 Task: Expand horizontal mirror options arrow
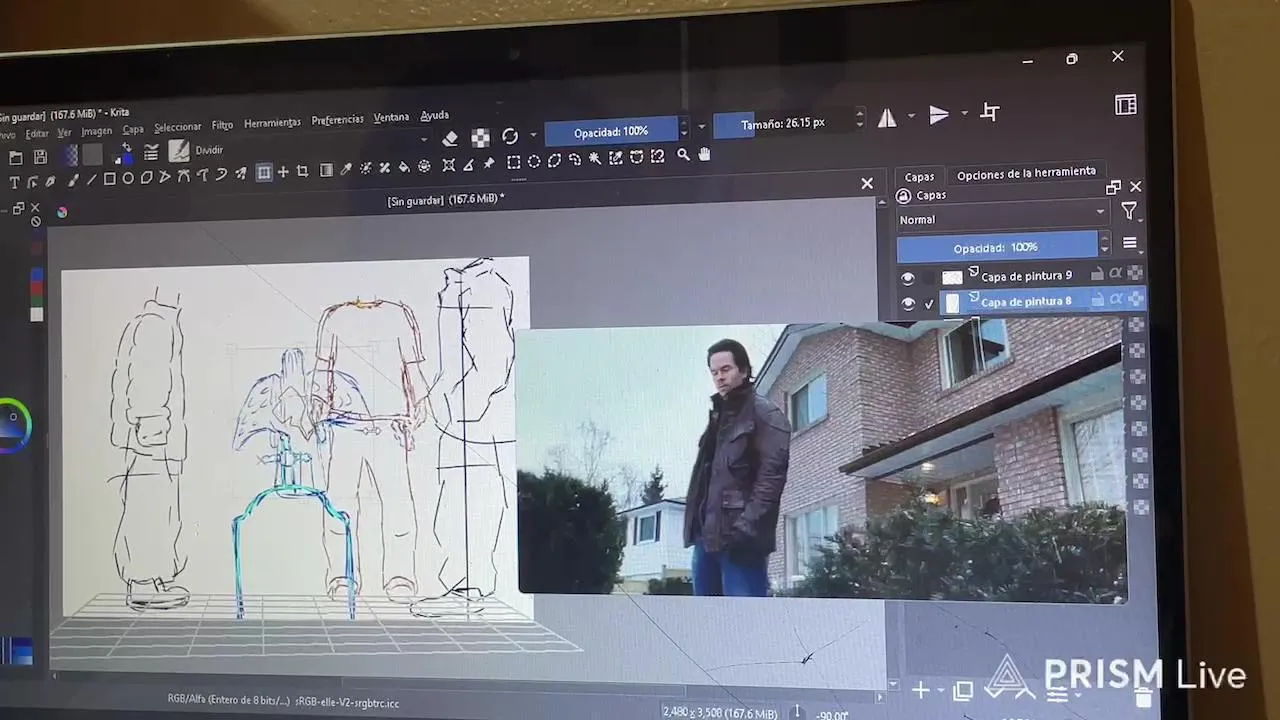click(911, 118)
